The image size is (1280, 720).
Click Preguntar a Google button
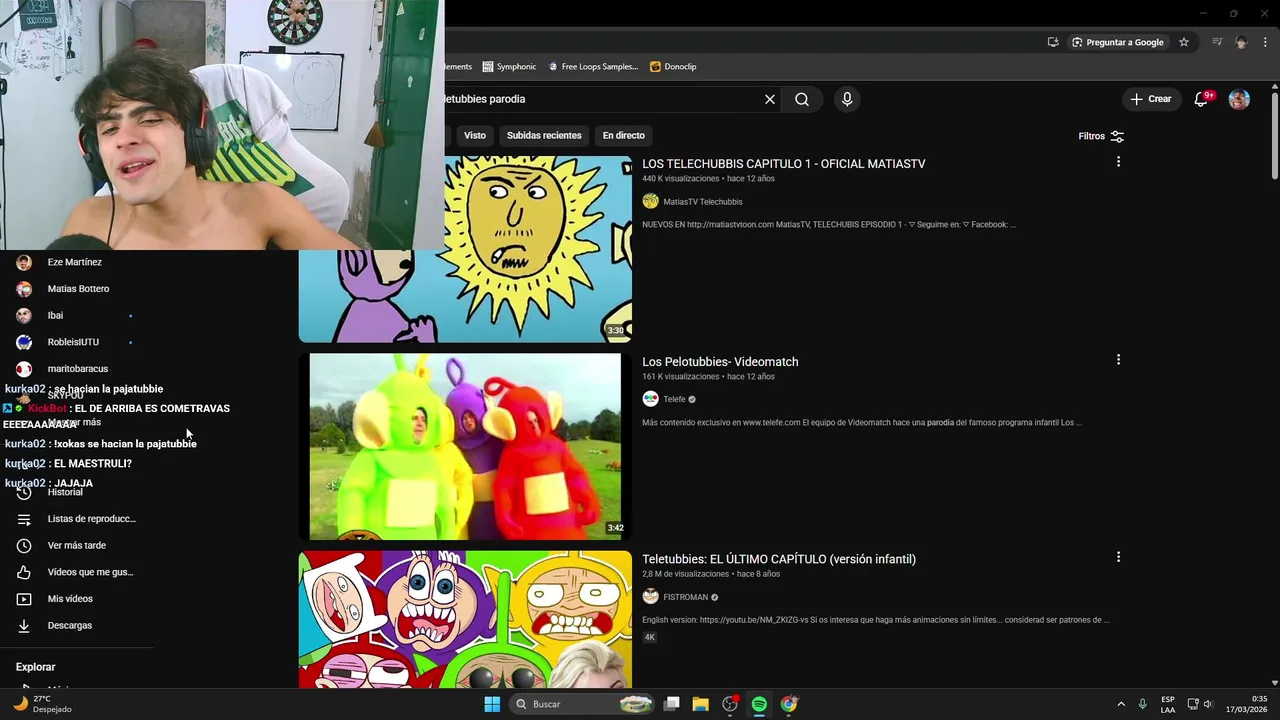(1118, 42)
